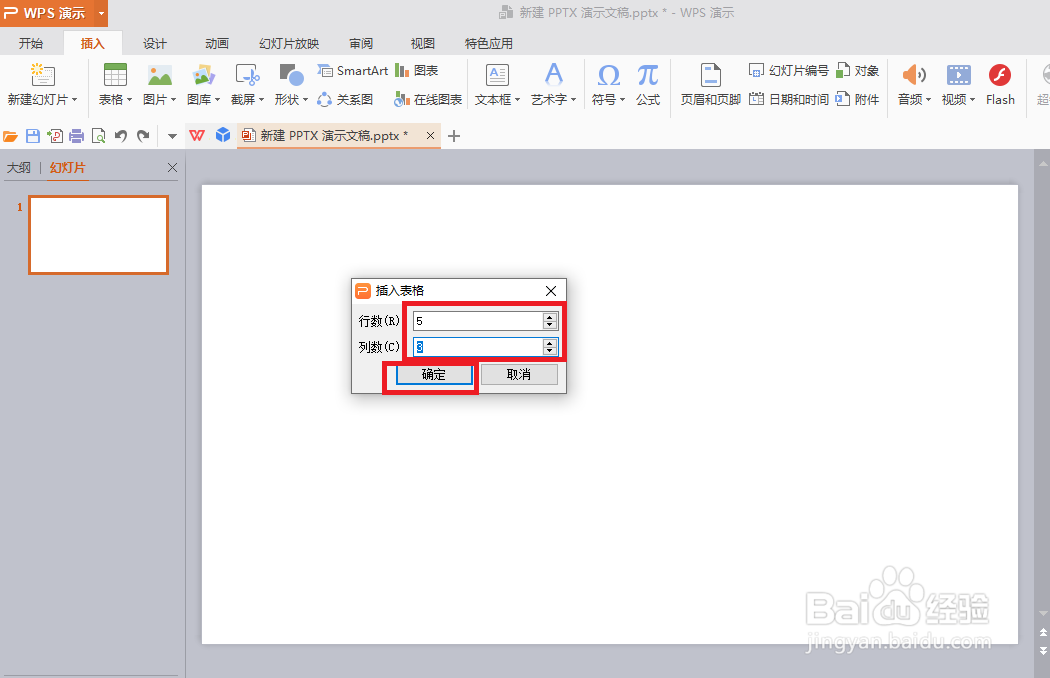Viewport: 1050px width, 678px height.
Task: Close the 新建 PPTX document tab
Action: pyautogui.click(x=431, y=136)
